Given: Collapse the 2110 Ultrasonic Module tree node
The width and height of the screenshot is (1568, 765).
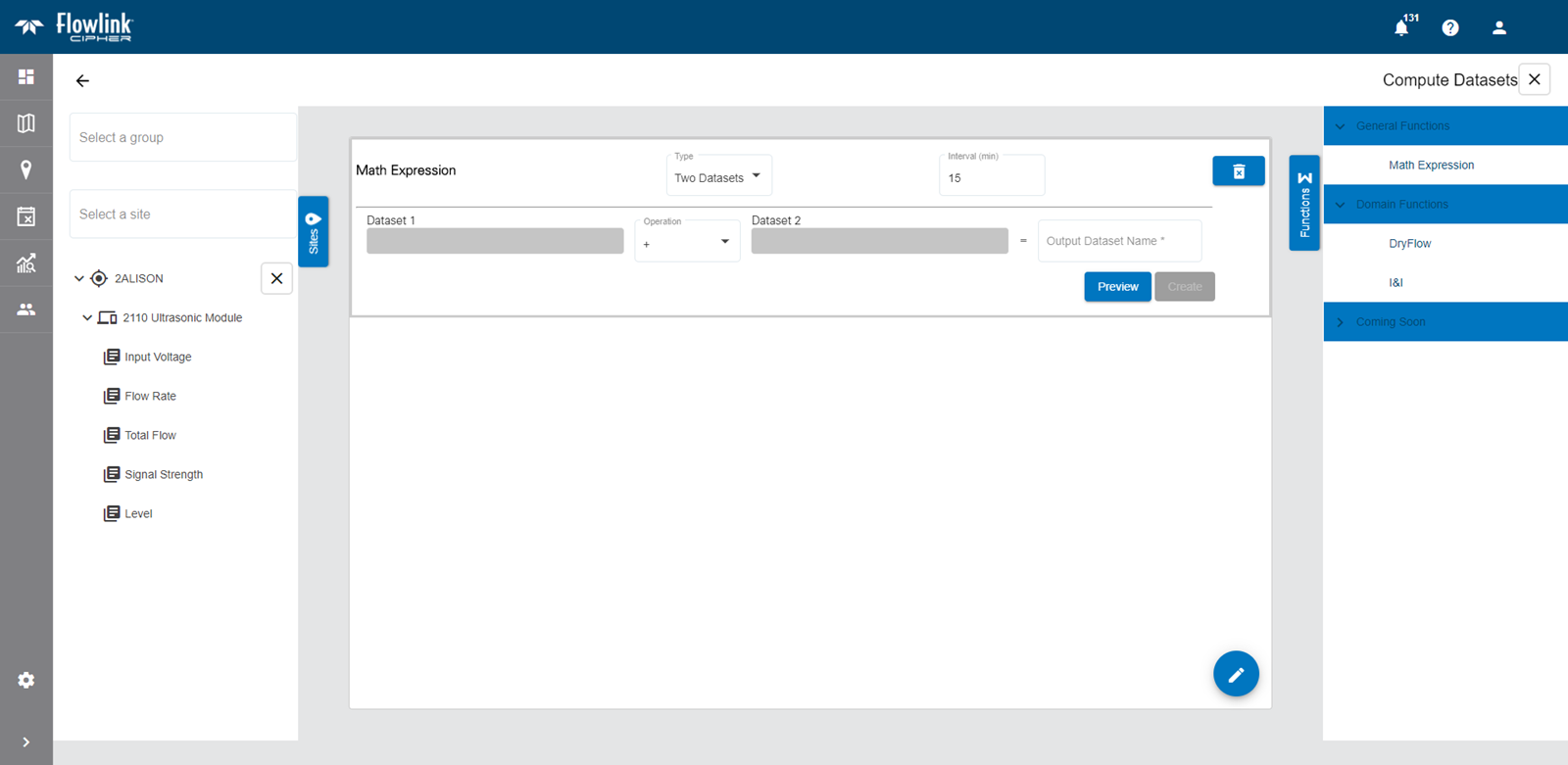Looking at the screenshot, I should [87, 317].
